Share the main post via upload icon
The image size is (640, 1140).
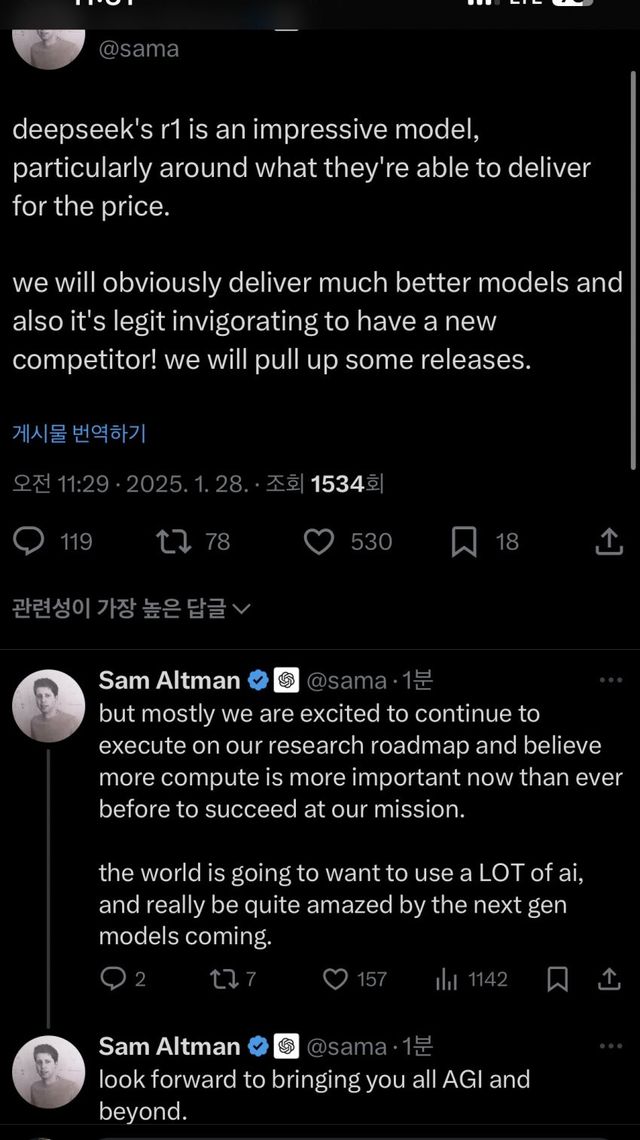point(608,542)
